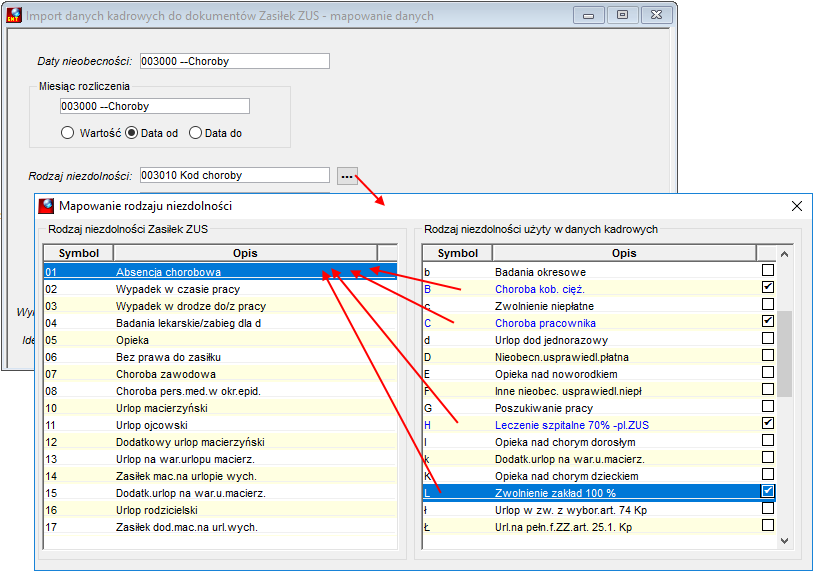Click down arrow of right list scrollbar

pyautogui.click(x=784, y=541)
